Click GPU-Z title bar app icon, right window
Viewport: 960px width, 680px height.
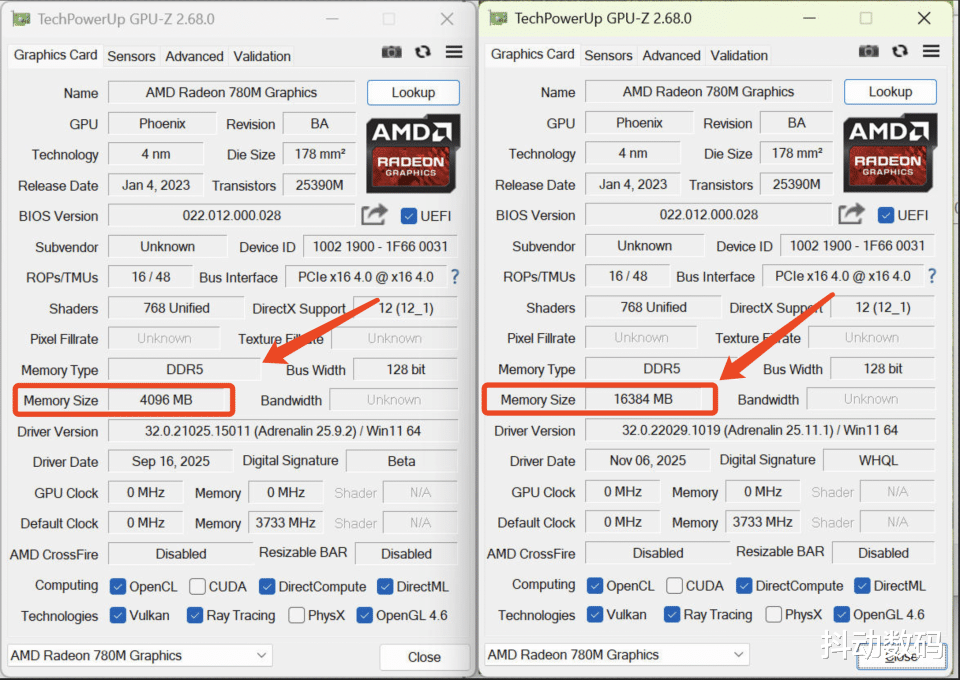coord(498,18)
